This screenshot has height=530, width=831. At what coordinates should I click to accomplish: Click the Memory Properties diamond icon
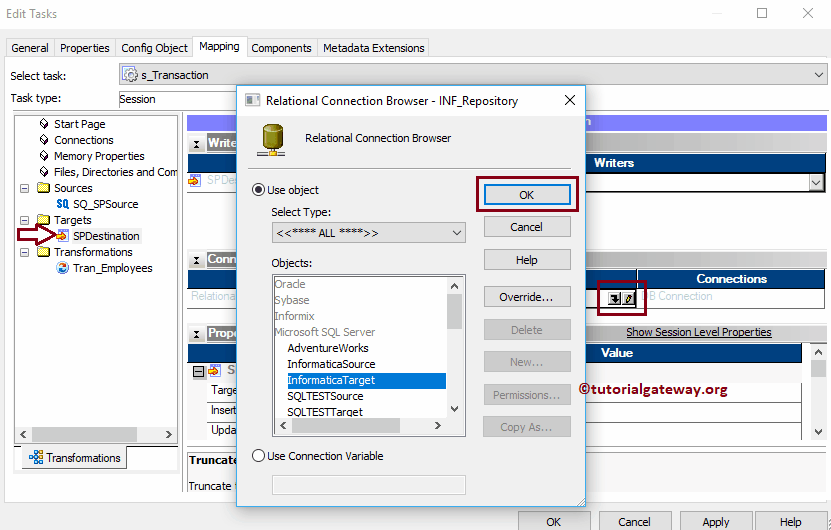tap(44, 156)
